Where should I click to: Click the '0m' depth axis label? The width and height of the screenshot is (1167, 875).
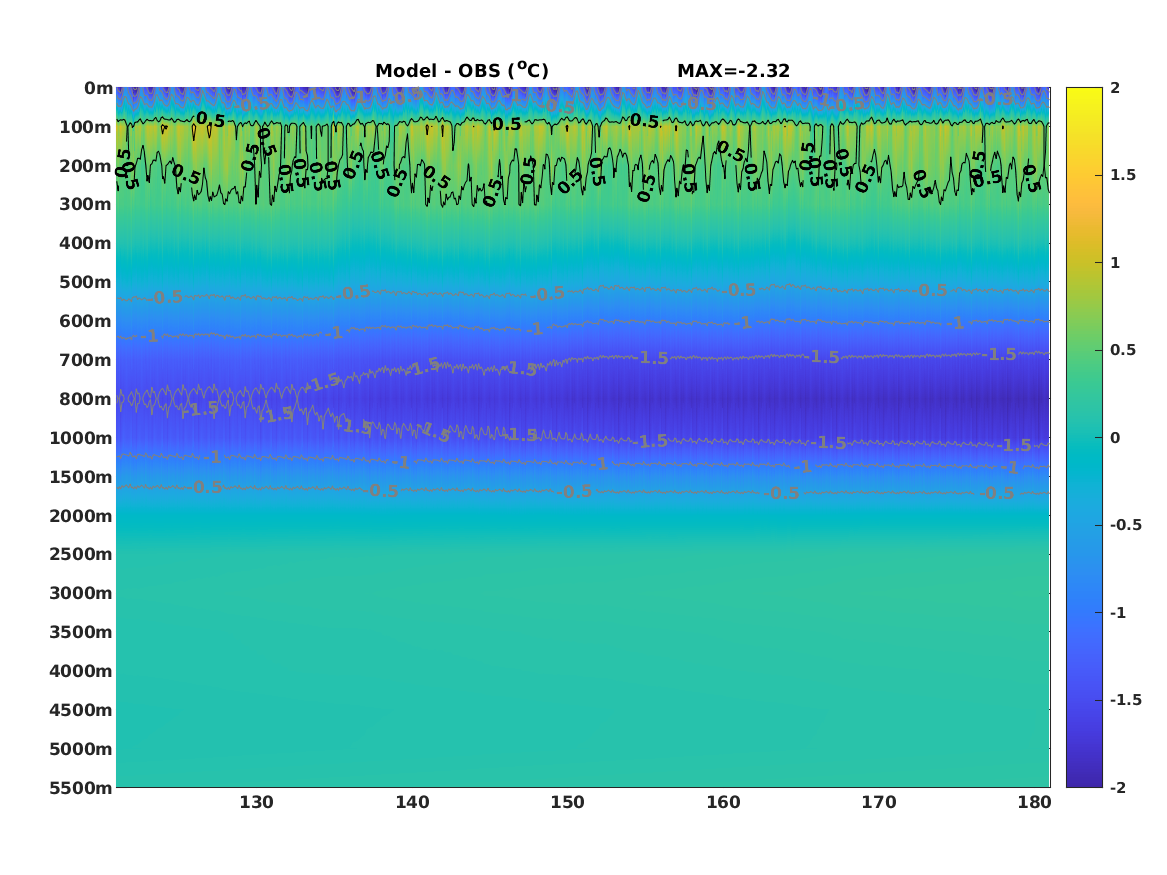point(98,89)
